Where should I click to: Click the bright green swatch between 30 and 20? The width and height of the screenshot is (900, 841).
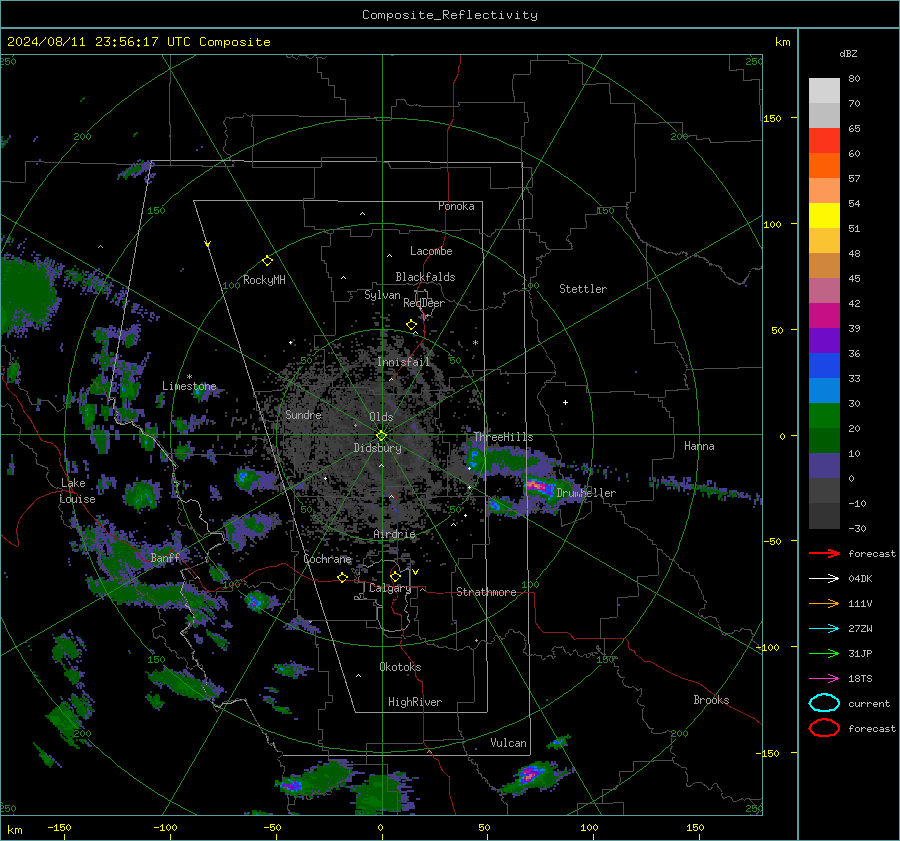(824, 416)
